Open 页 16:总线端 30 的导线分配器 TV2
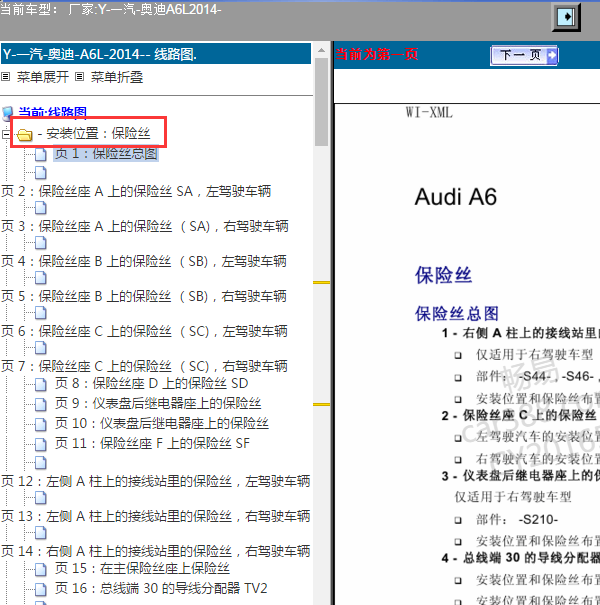600x605 pixels. click(161, 588)
